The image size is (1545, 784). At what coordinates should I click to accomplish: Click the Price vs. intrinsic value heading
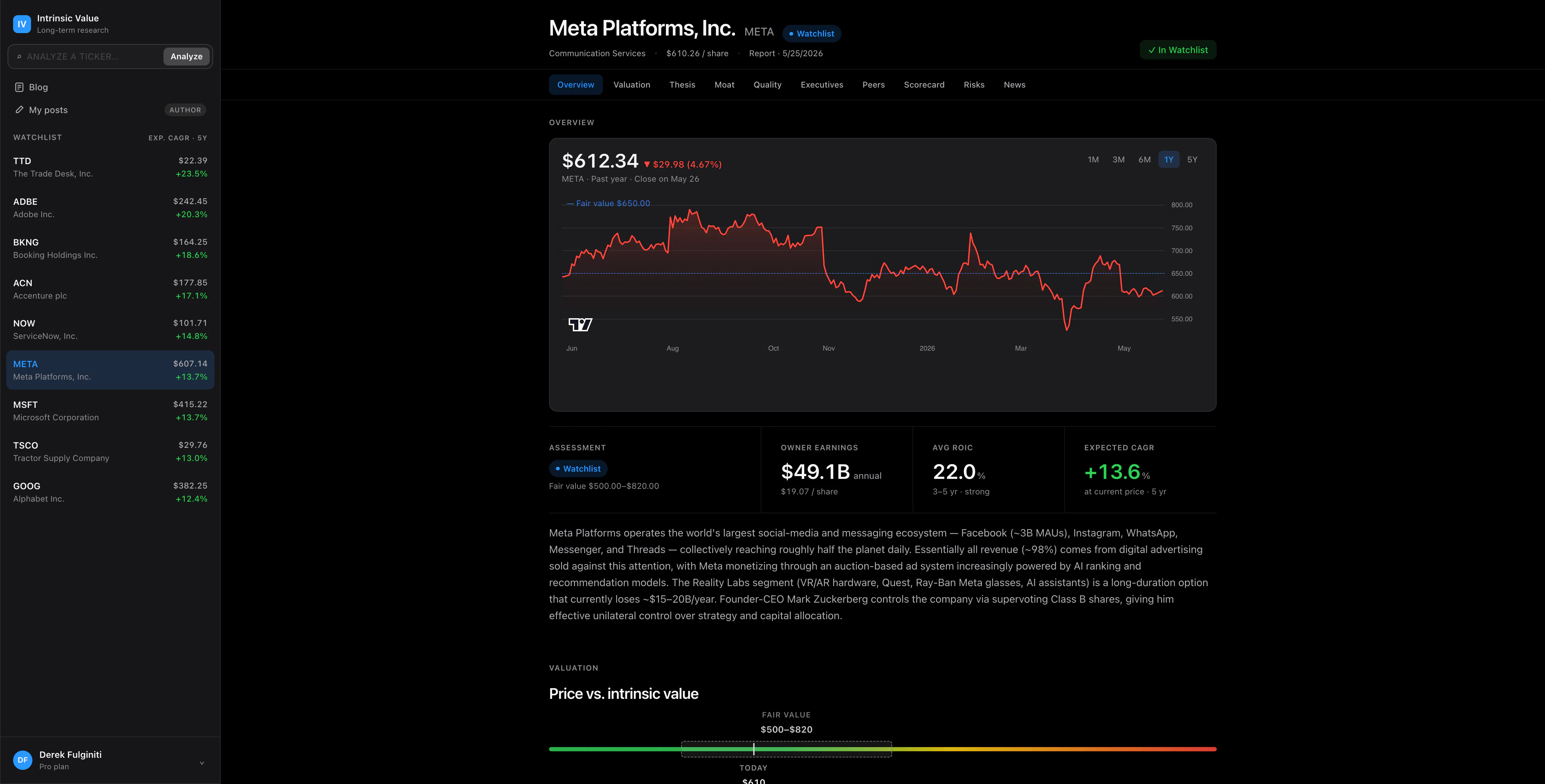[x=624, y=693]
